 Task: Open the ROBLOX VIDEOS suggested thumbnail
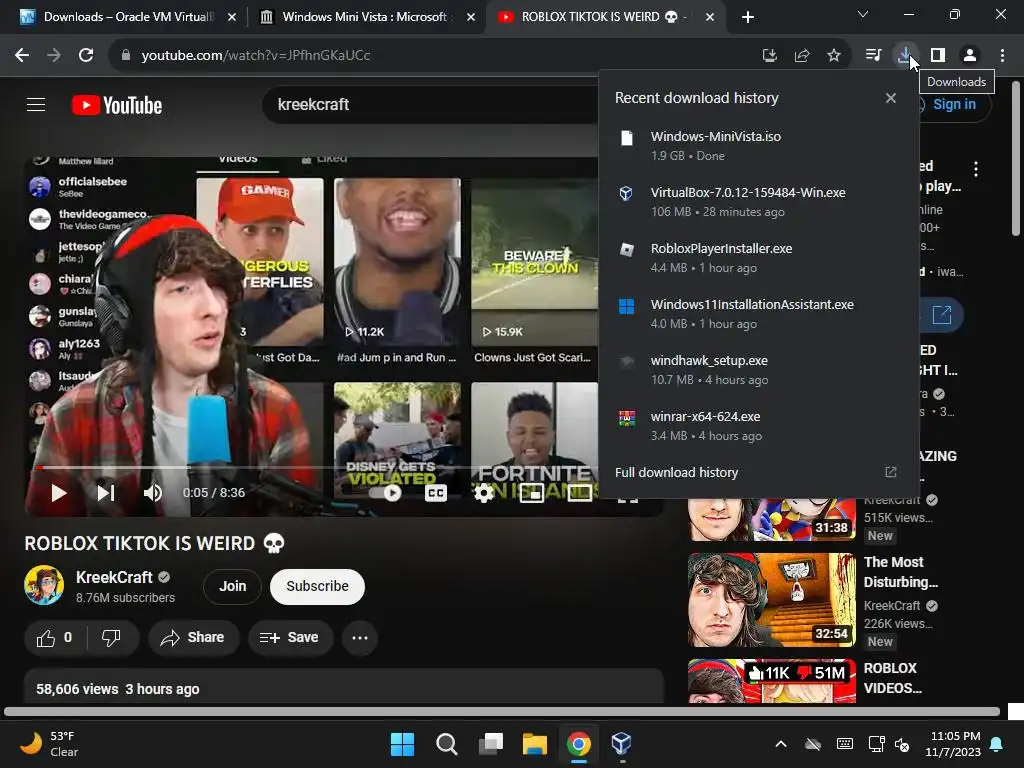point(772,680)
